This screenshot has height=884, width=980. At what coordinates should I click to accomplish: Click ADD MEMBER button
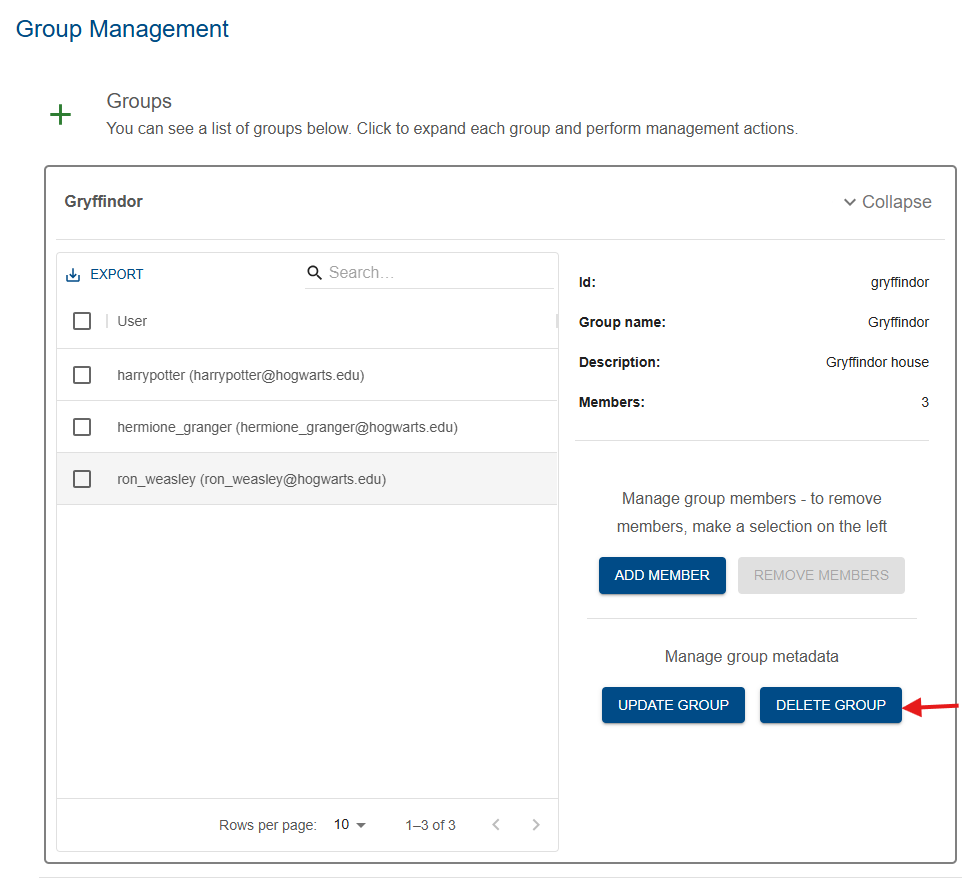click(662, 575)
